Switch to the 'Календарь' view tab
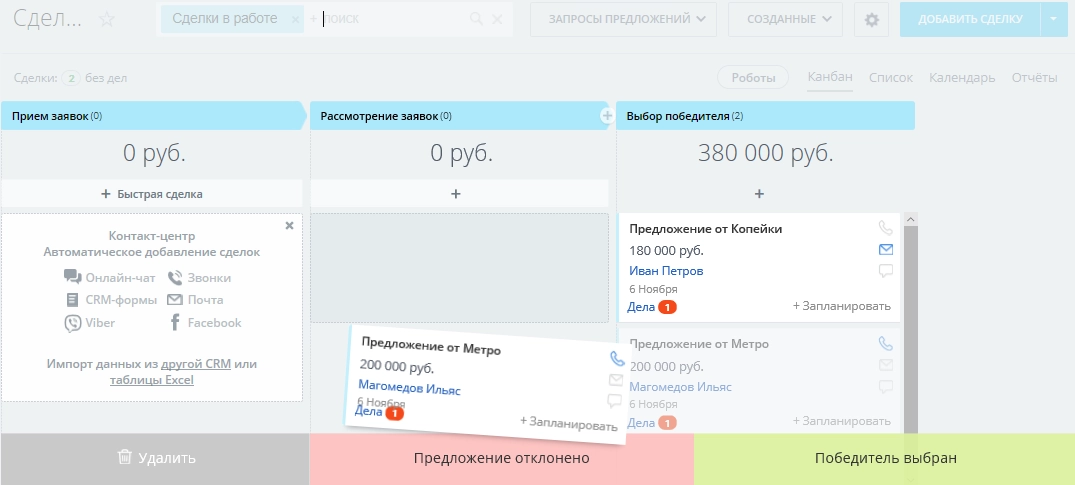1075x485 pixels. pyautogui.click(x=962, y=78)
